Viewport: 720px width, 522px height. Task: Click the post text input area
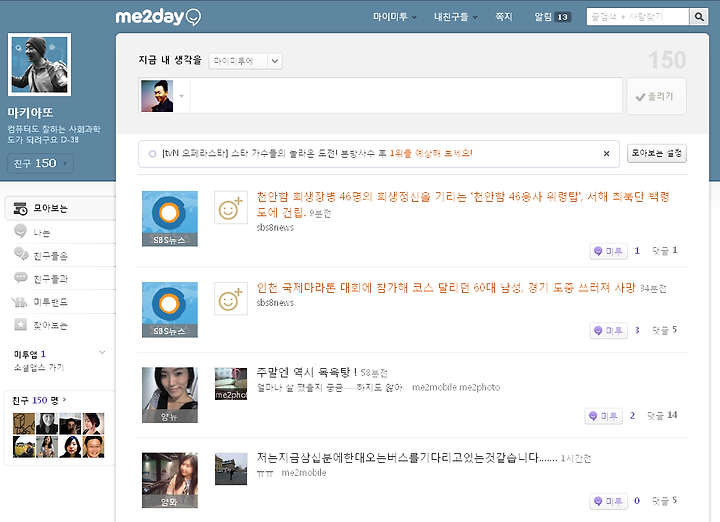tap(406, 95)
